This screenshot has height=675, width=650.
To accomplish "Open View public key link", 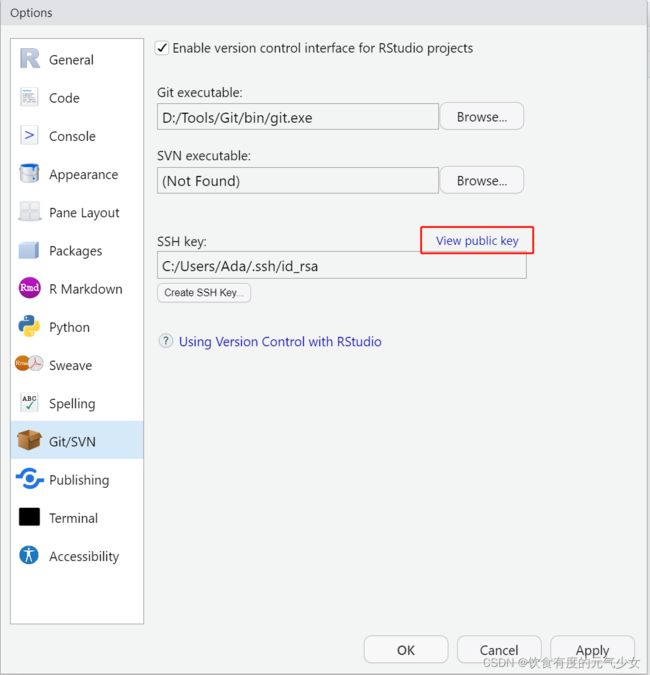I will pyautogui.click(x=477, y=240).
